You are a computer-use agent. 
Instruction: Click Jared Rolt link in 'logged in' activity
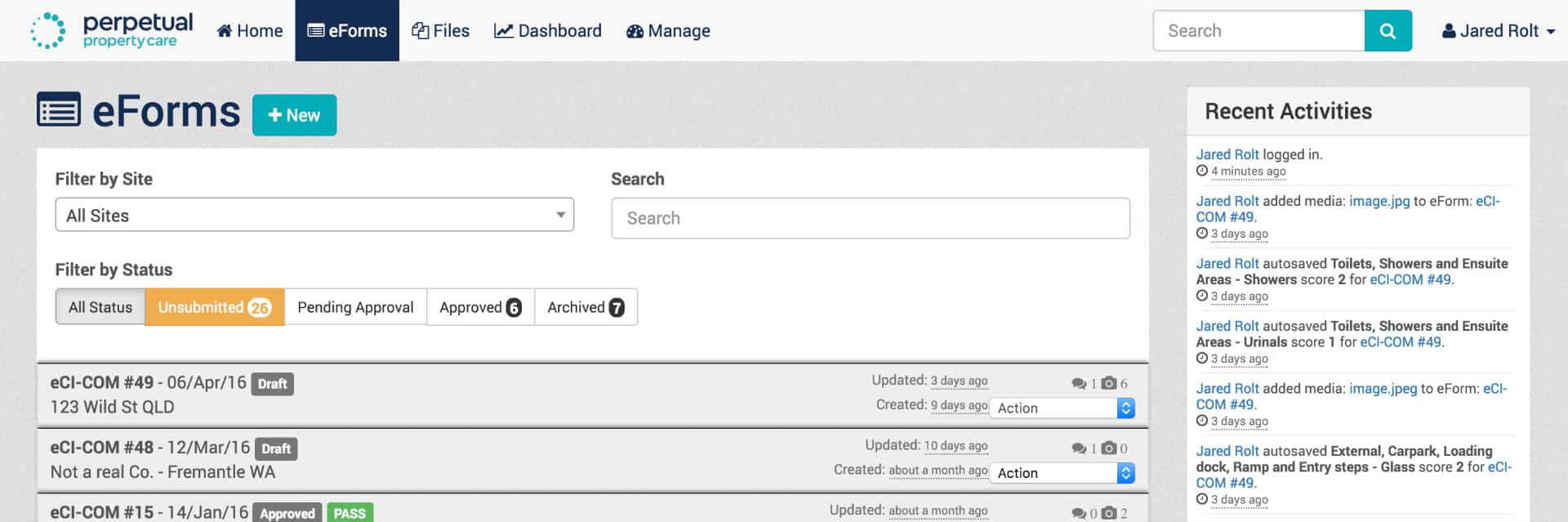[x=1227, y=154]
